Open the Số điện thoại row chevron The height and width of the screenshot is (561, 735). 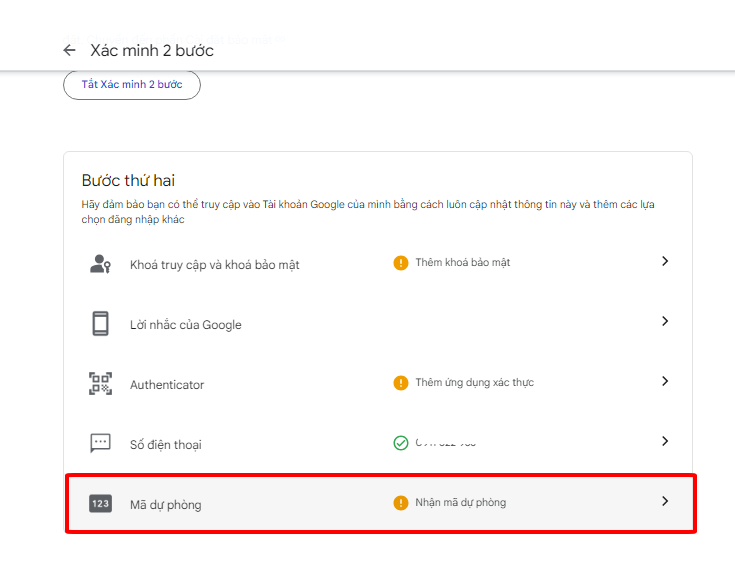(665, 441)
